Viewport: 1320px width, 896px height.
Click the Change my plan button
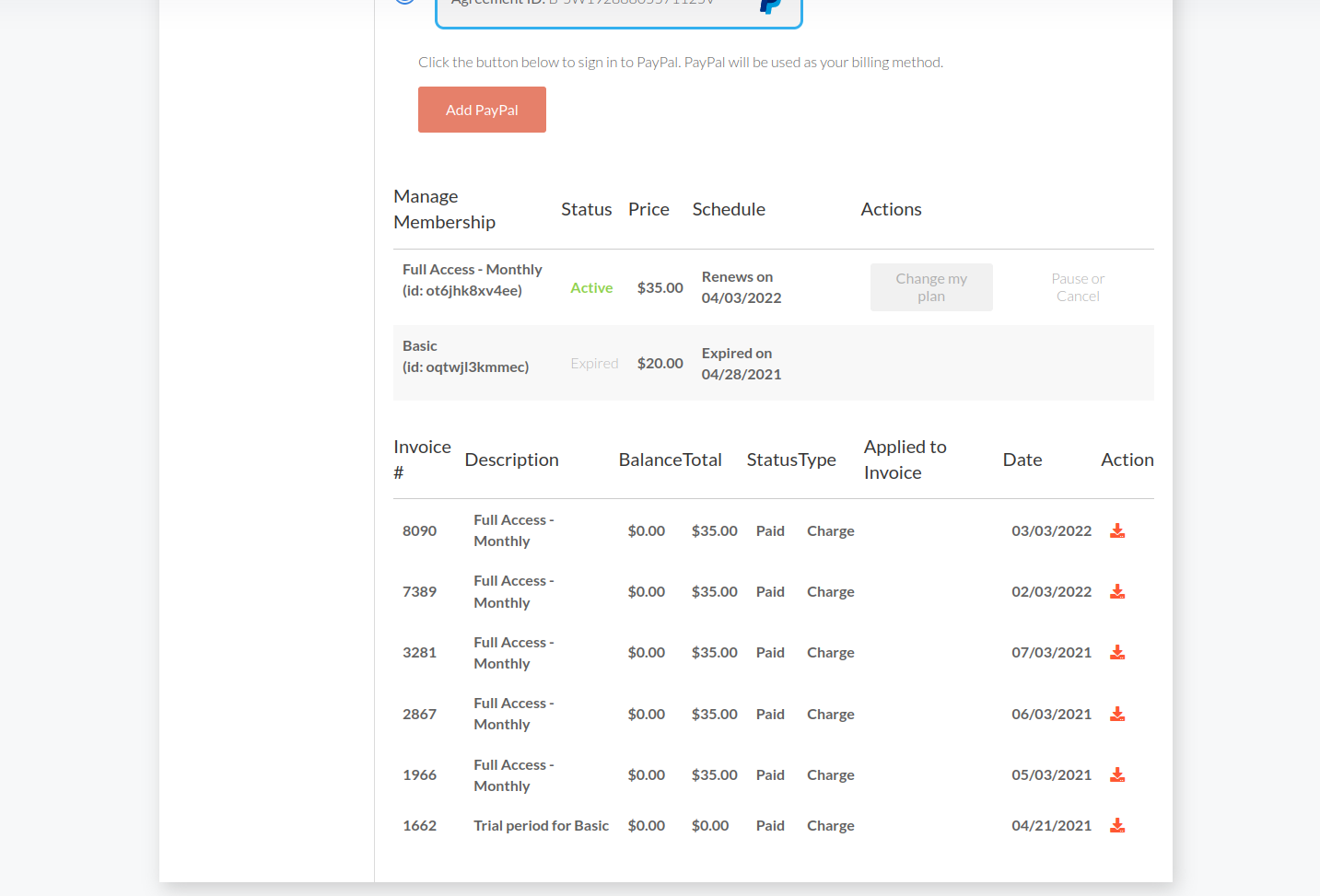tap(930, 287)
